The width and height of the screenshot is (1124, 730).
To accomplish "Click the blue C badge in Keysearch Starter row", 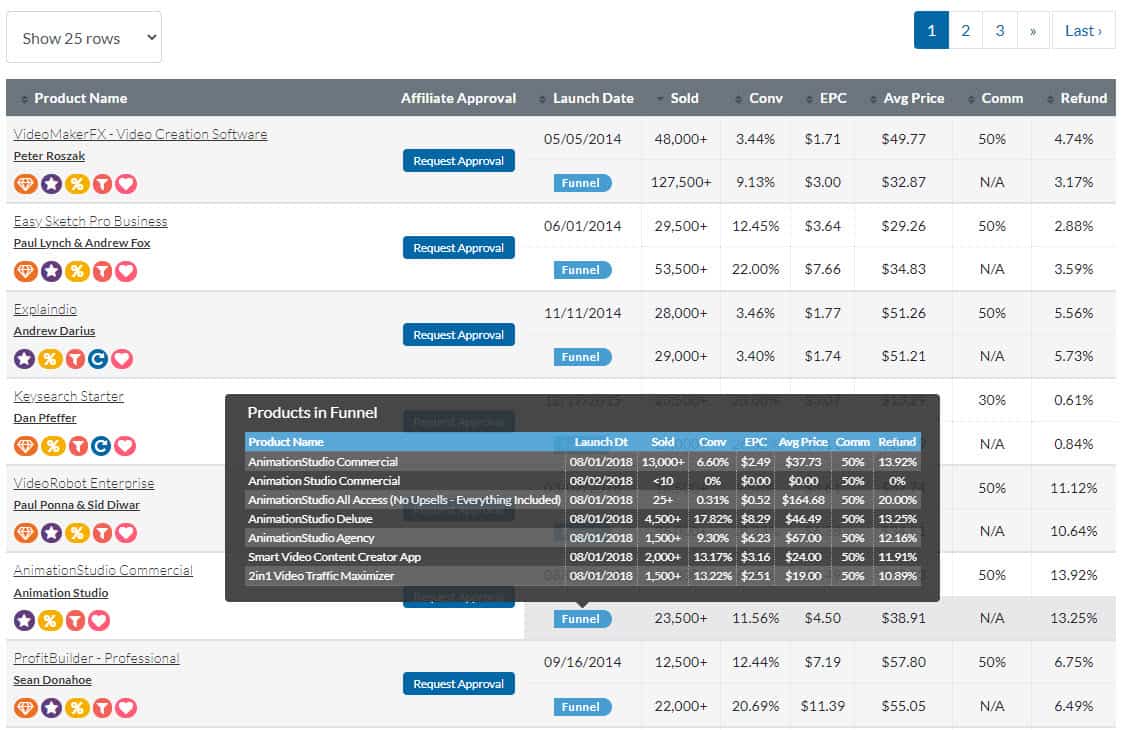I will (x=101, y=446).
